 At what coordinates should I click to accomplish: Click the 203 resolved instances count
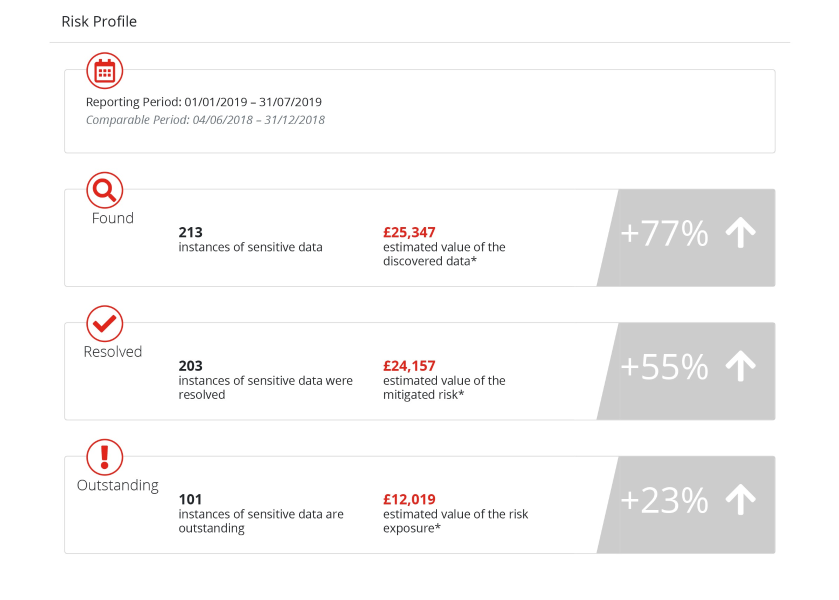[x=191, y=366]
